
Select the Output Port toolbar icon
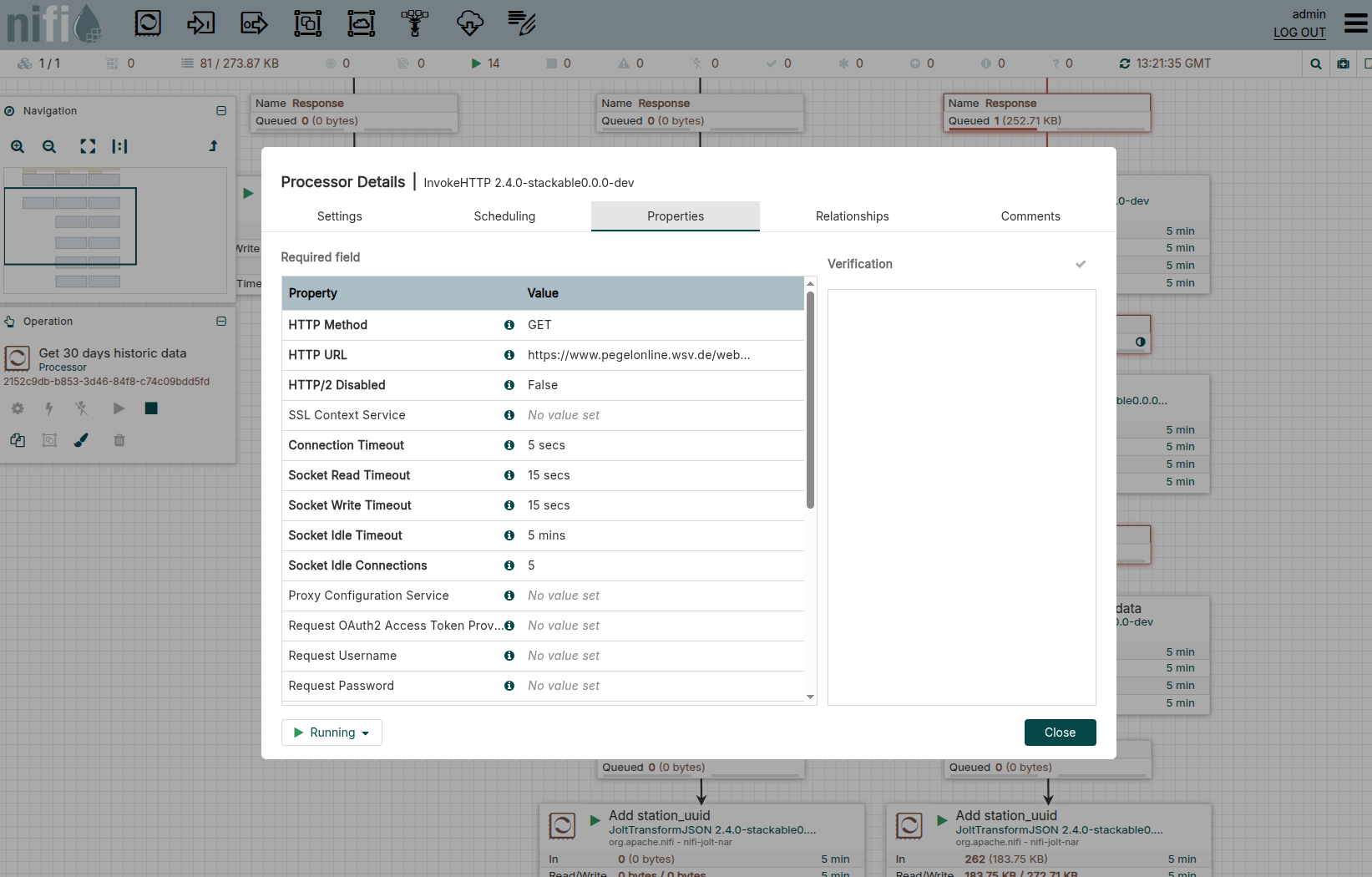(x=254, y=23)
